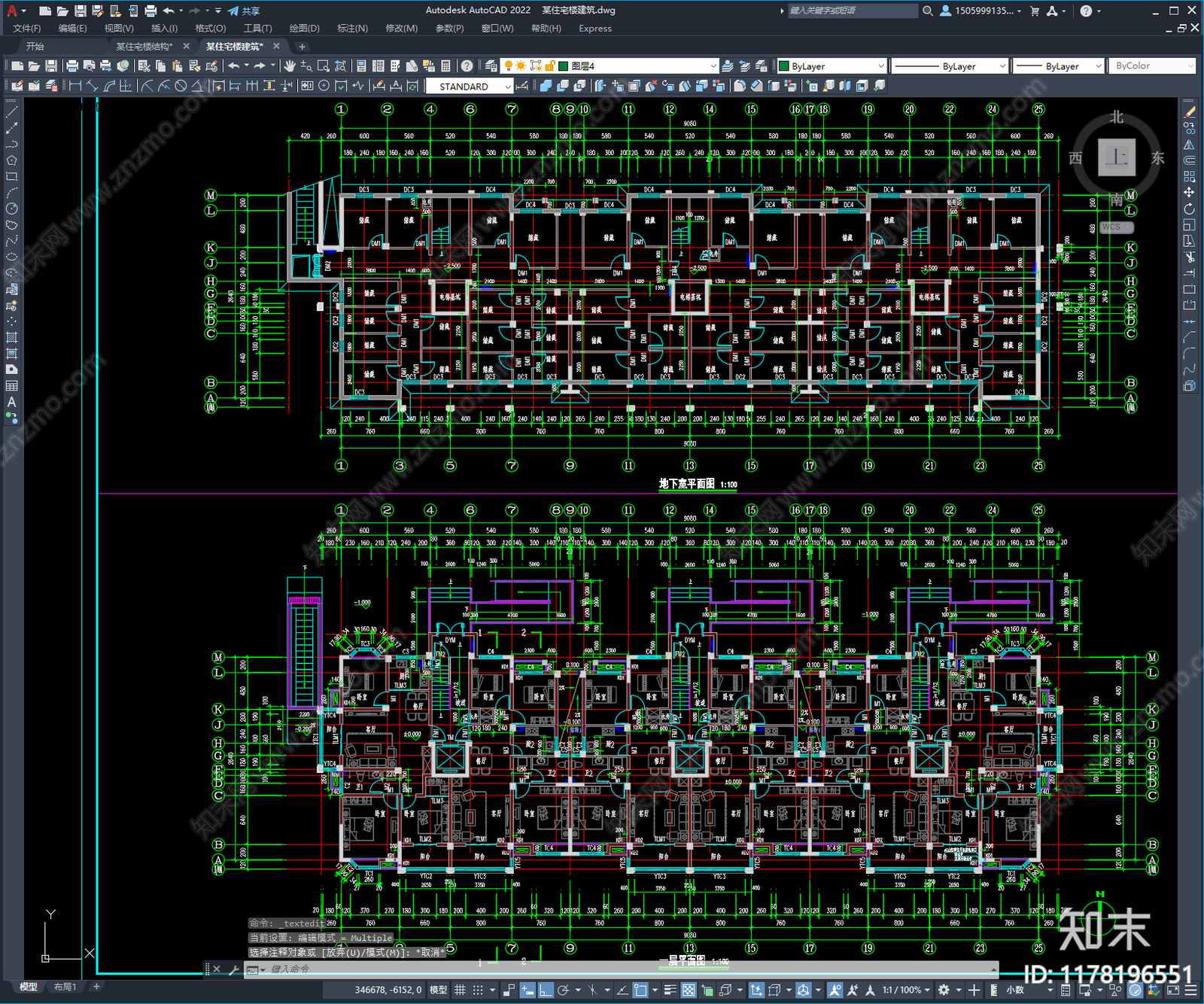Select the Line tool in draw toolbar
Viewport: 1204px width, 1004px height.
pos(11,112)
